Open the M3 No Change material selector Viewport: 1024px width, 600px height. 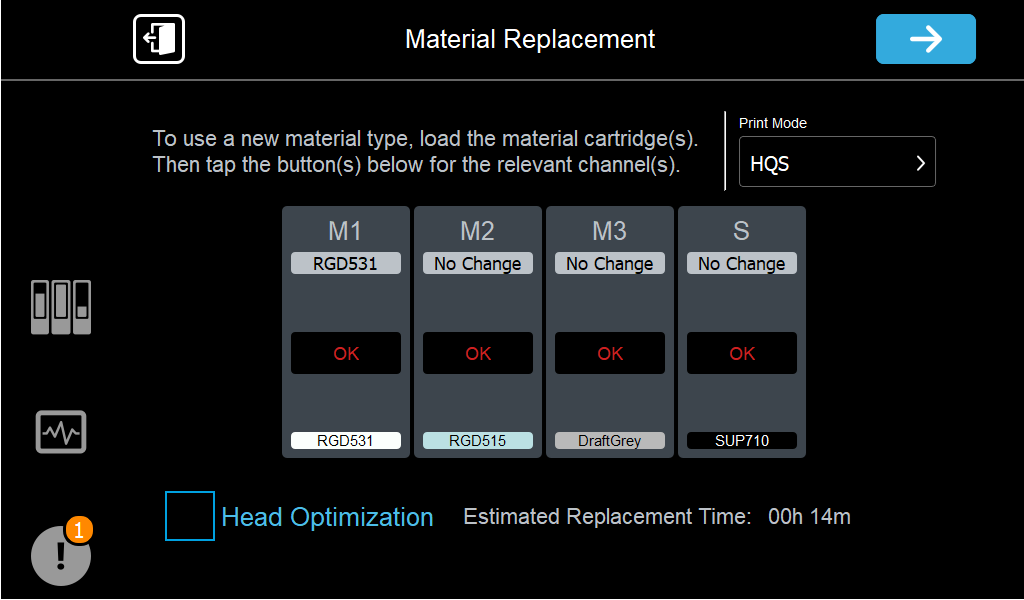click(x=610, y=263)
